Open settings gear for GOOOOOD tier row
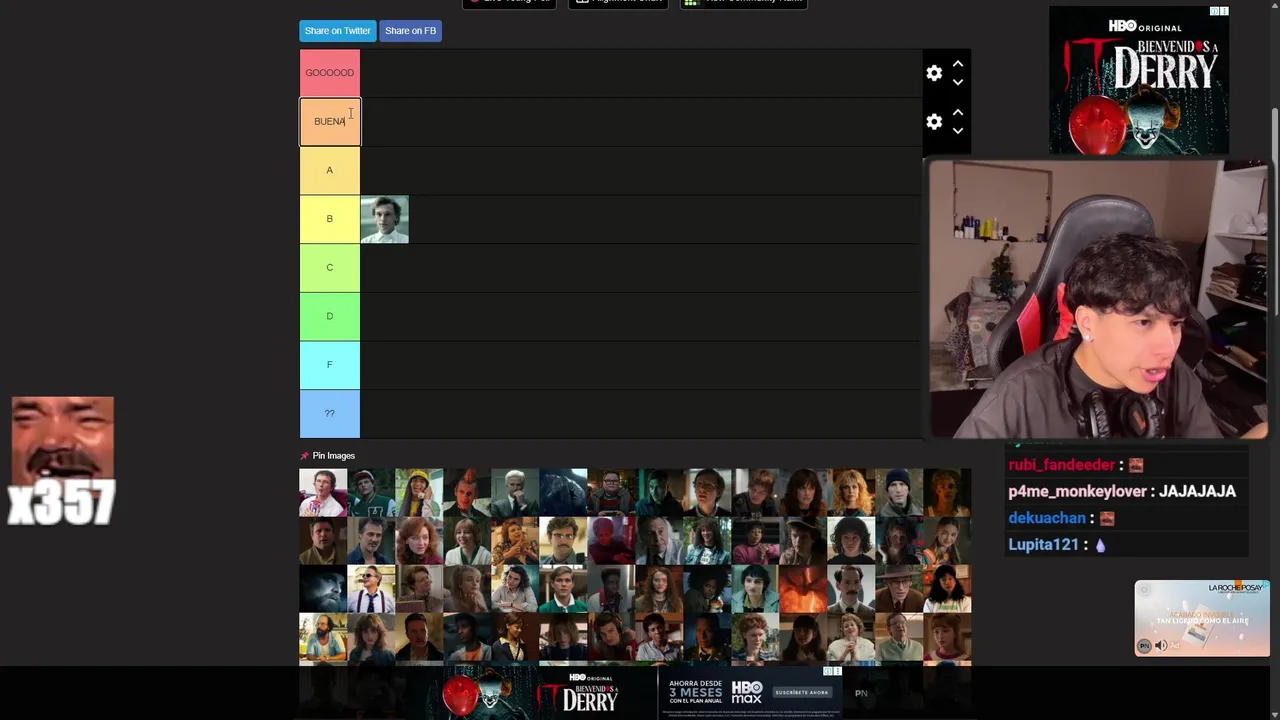 [934, 73]
